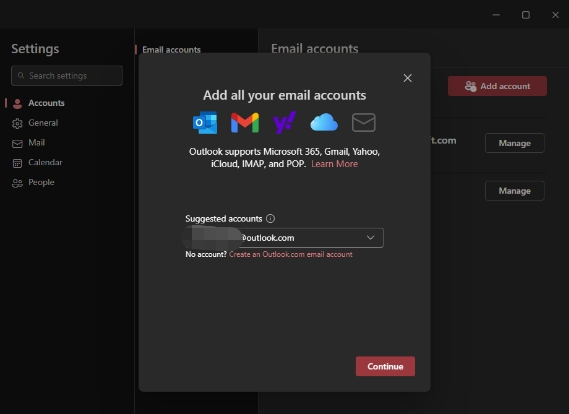Click the iCloud cloud icon
Viewport: 569px width, 414px height.
click(x=324, y=122)
